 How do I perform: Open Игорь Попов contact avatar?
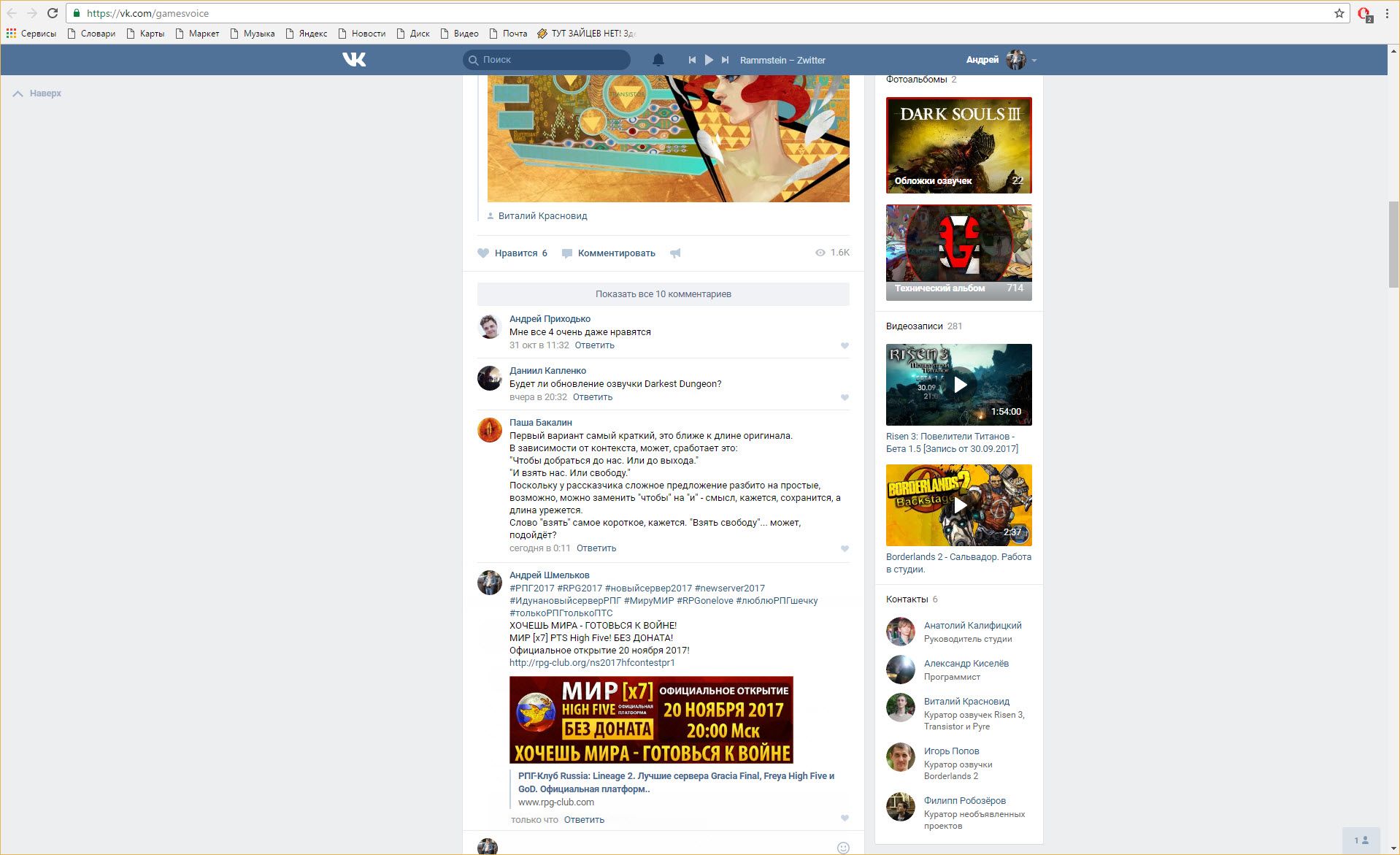click(900, 757)
